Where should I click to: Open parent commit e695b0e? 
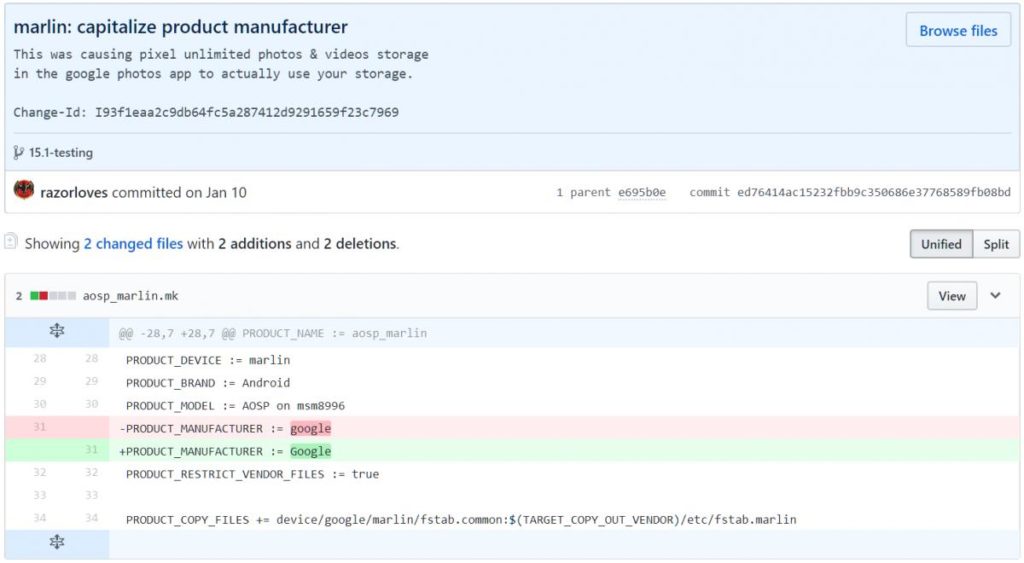642,192
